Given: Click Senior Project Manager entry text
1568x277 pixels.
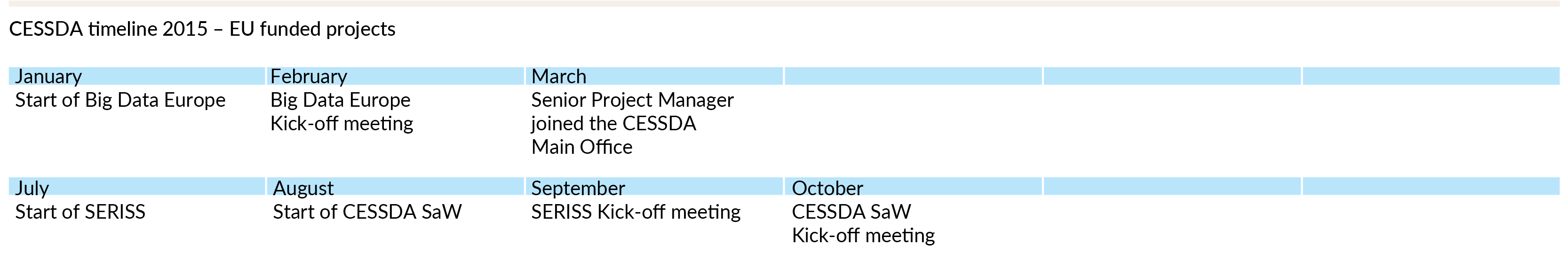Looking at the screenshot, I should pos(632,124).
